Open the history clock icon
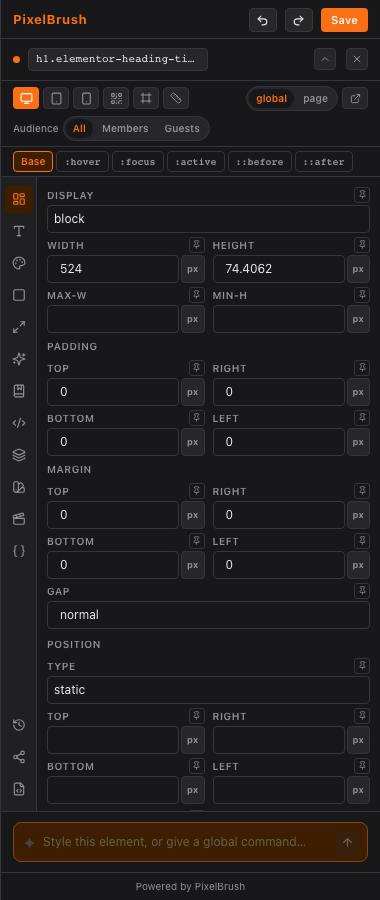The height and width of the screenshot is (900, 380). 19,724
